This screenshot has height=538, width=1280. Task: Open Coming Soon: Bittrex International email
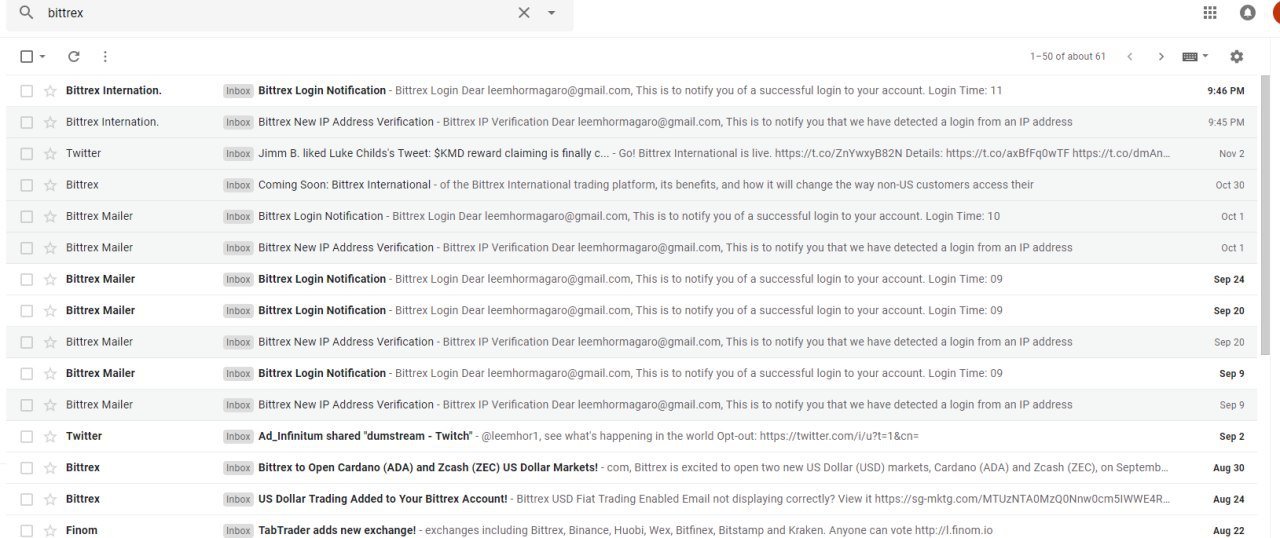[632, 185]
